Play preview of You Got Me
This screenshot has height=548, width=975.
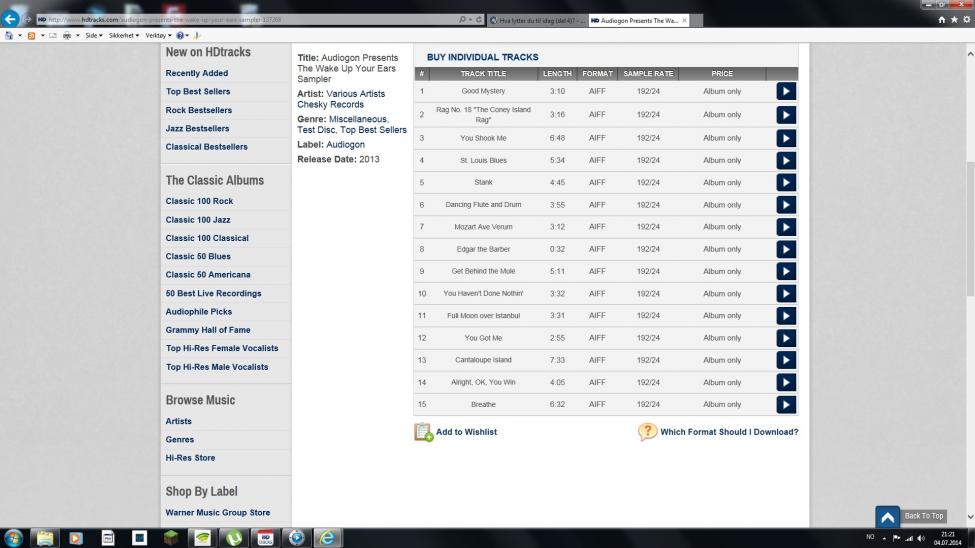[x=786, y=338]
